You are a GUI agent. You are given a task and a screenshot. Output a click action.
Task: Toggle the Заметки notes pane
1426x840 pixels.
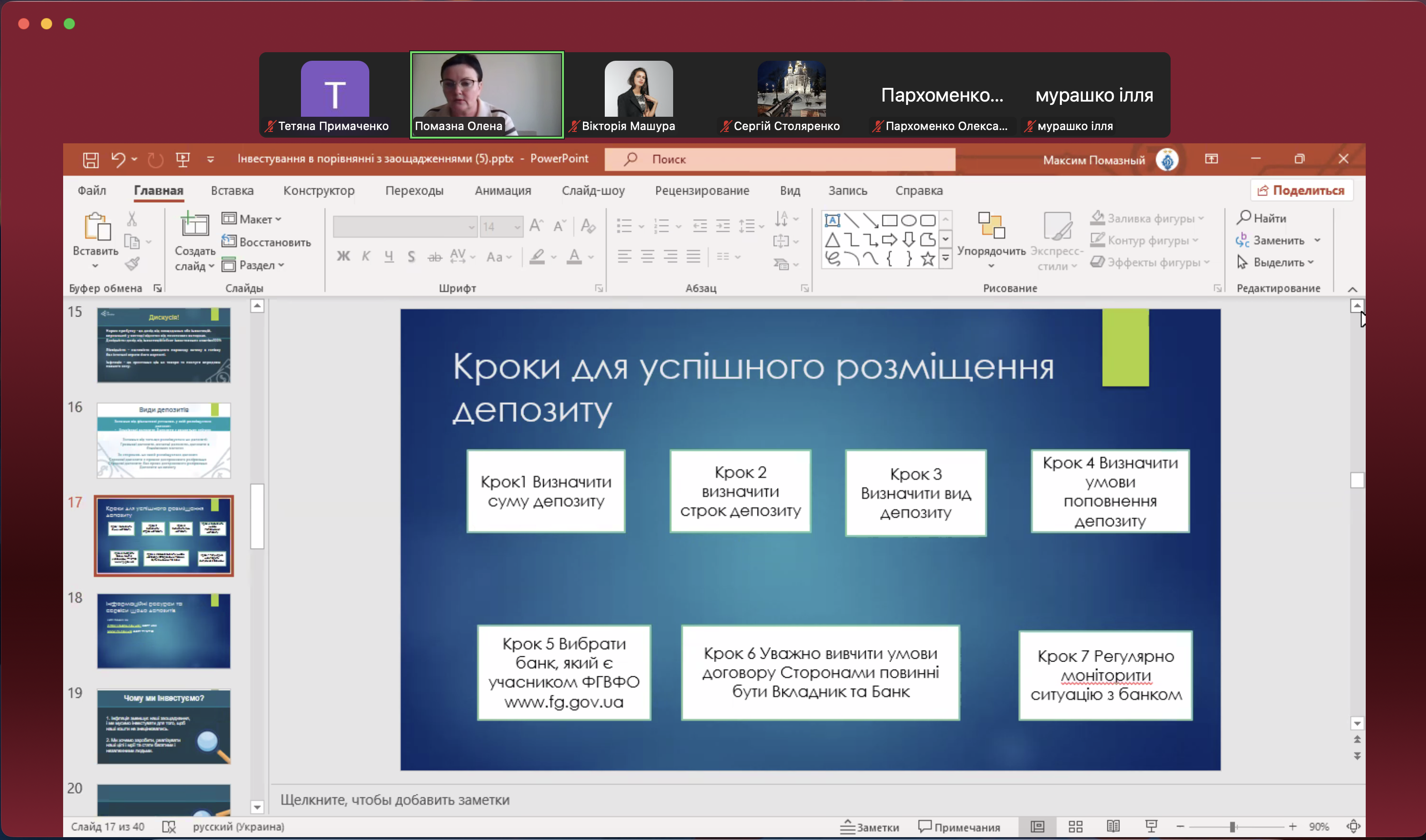pyautogui.click(x=870, y=827)
